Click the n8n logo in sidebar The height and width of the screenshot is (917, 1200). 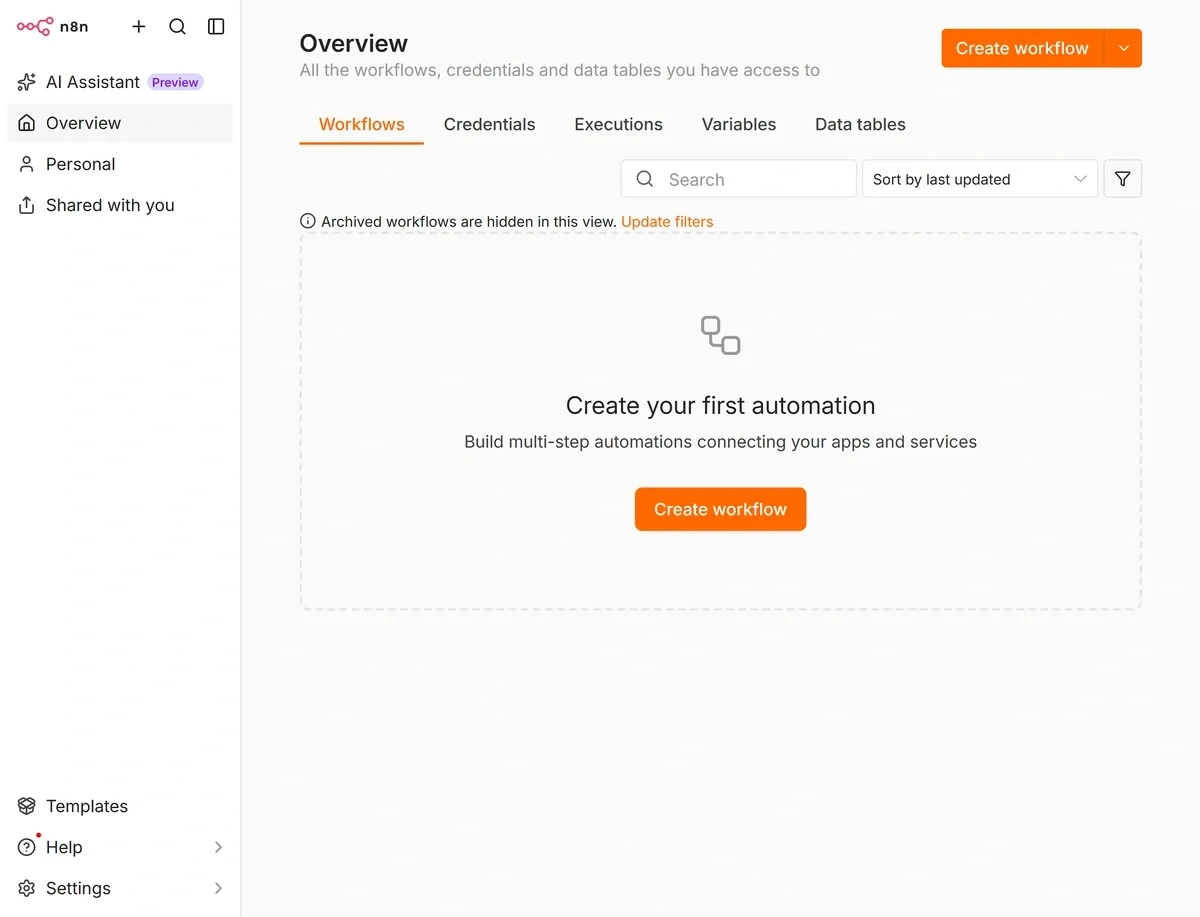pos(53,27)
